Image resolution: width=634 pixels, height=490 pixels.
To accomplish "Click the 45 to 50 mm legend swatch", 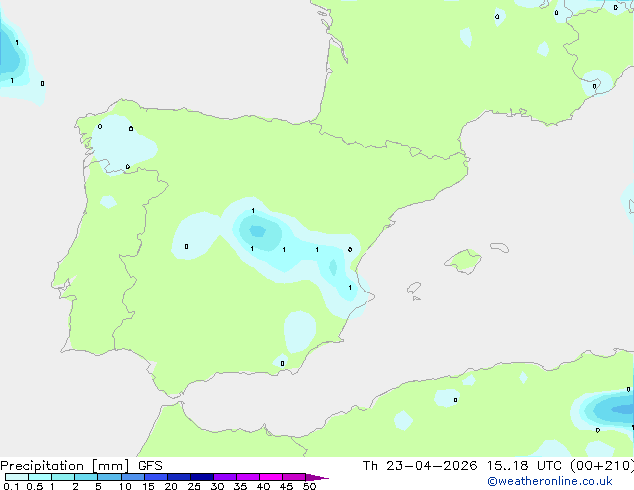I will click(x=294, y=477).
